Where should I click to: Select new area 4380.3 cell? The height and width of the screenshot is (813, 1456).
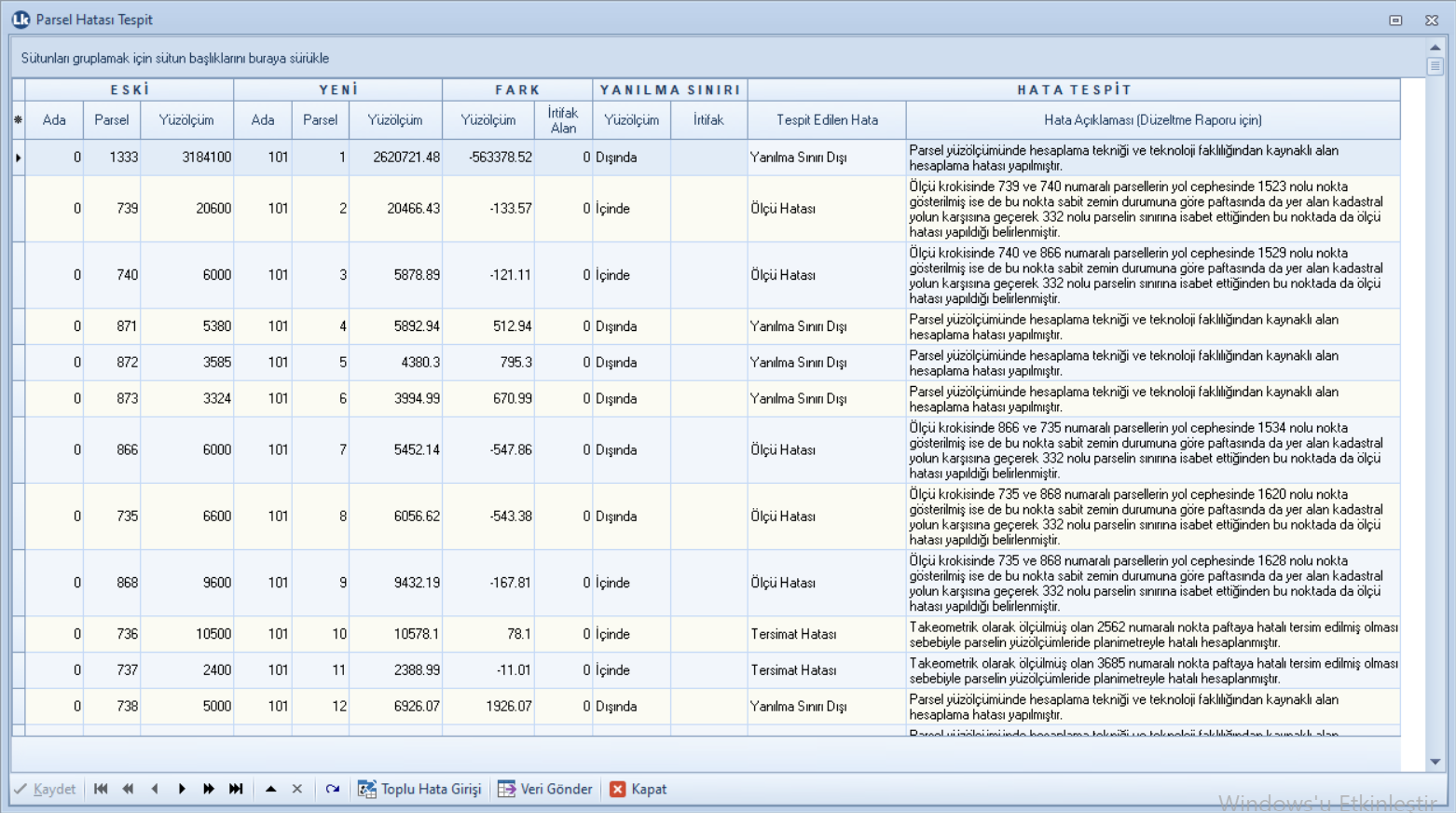(x=395, y=363)
